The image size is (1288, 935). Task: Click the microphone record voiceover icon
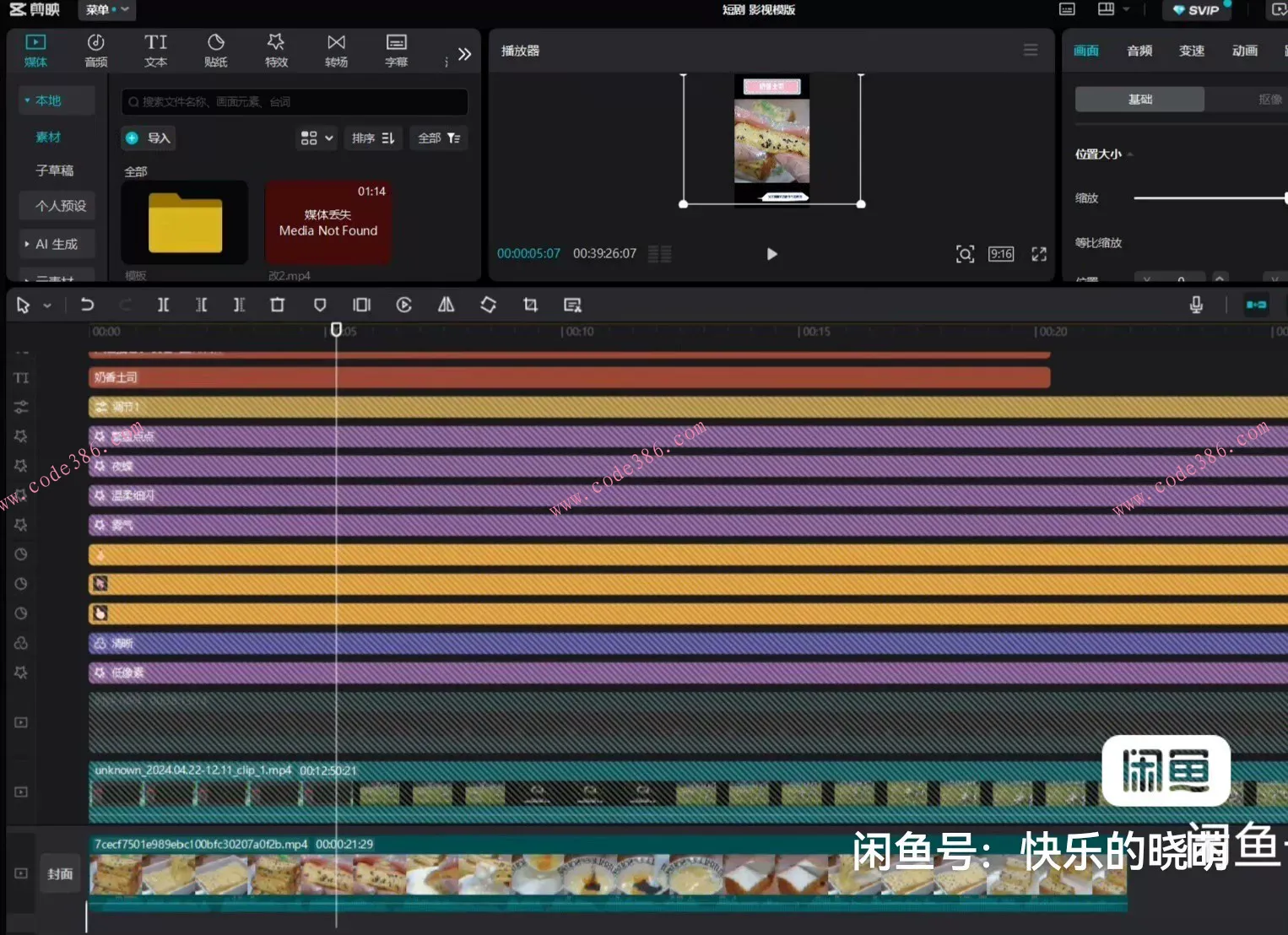(x=1196, y=305)
